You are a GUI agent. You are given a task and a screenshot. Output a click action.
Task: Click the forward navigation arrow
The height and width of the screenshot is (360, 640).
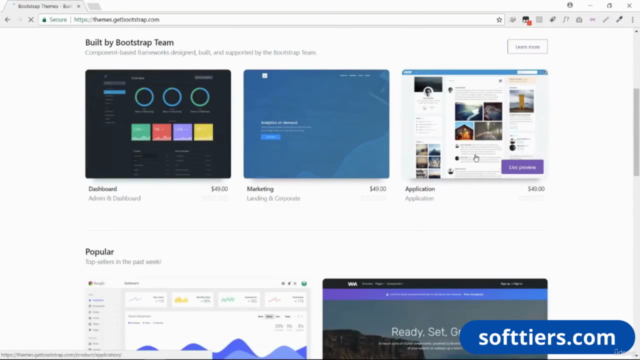19,20
